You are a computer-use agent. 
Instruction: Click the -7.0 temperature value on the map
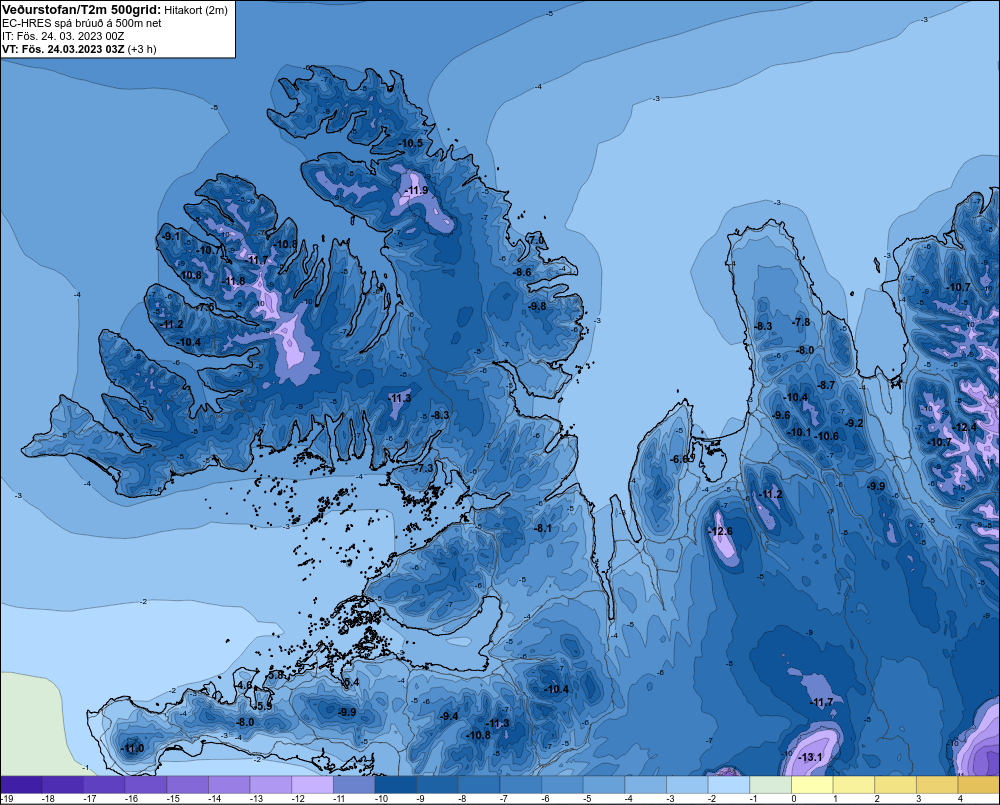[536, 240]
